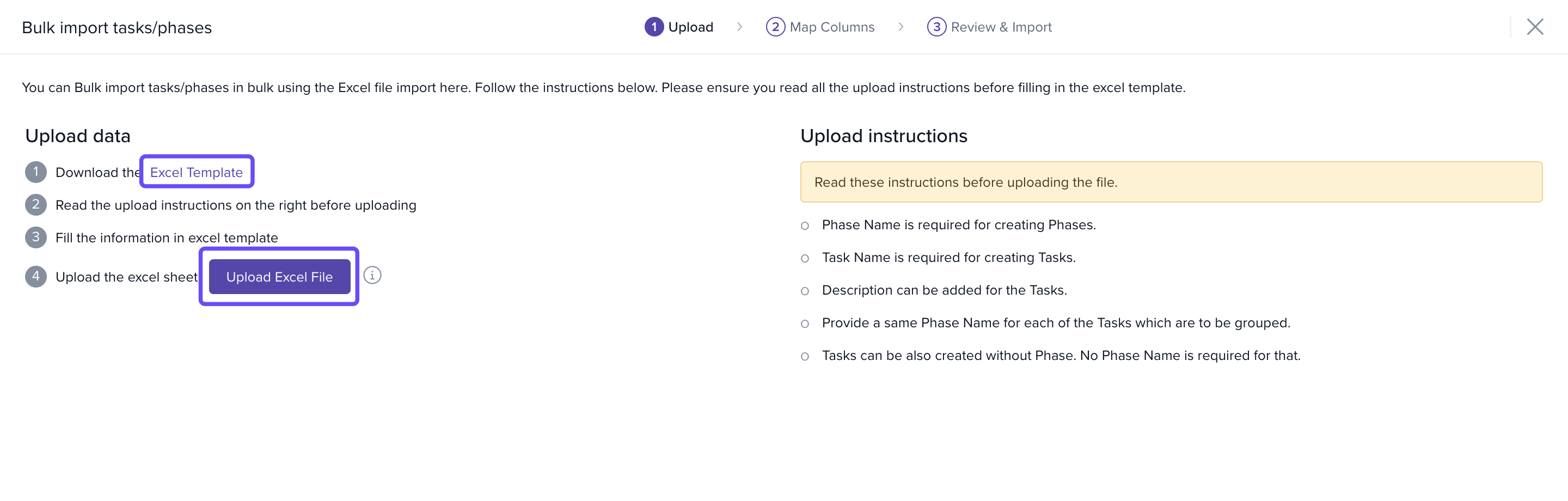1568x501 pixels.
Task: Click the step 1 circle next to Upload
Action: 654,27
